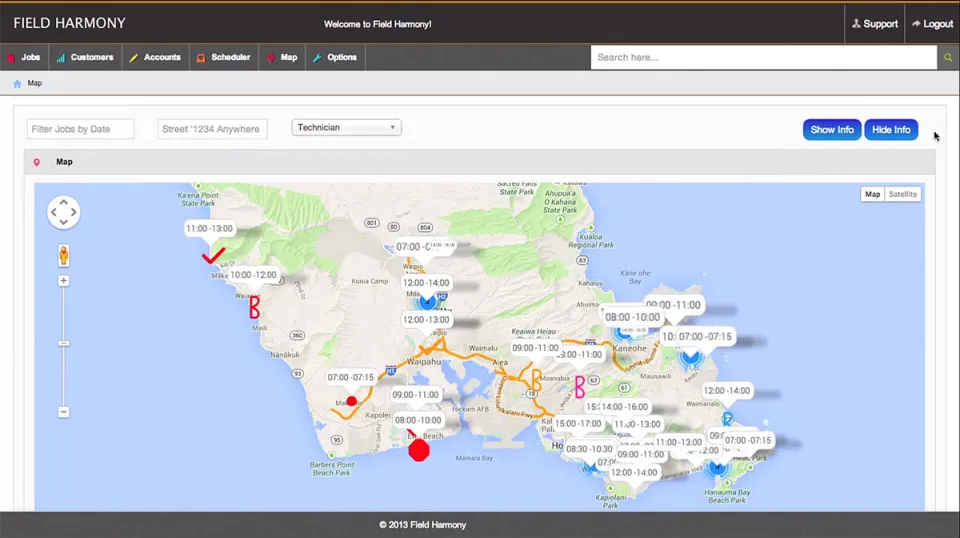Click the 15:00-17:00 job label
Screen dimensions: 960x538
click(578, 424)
